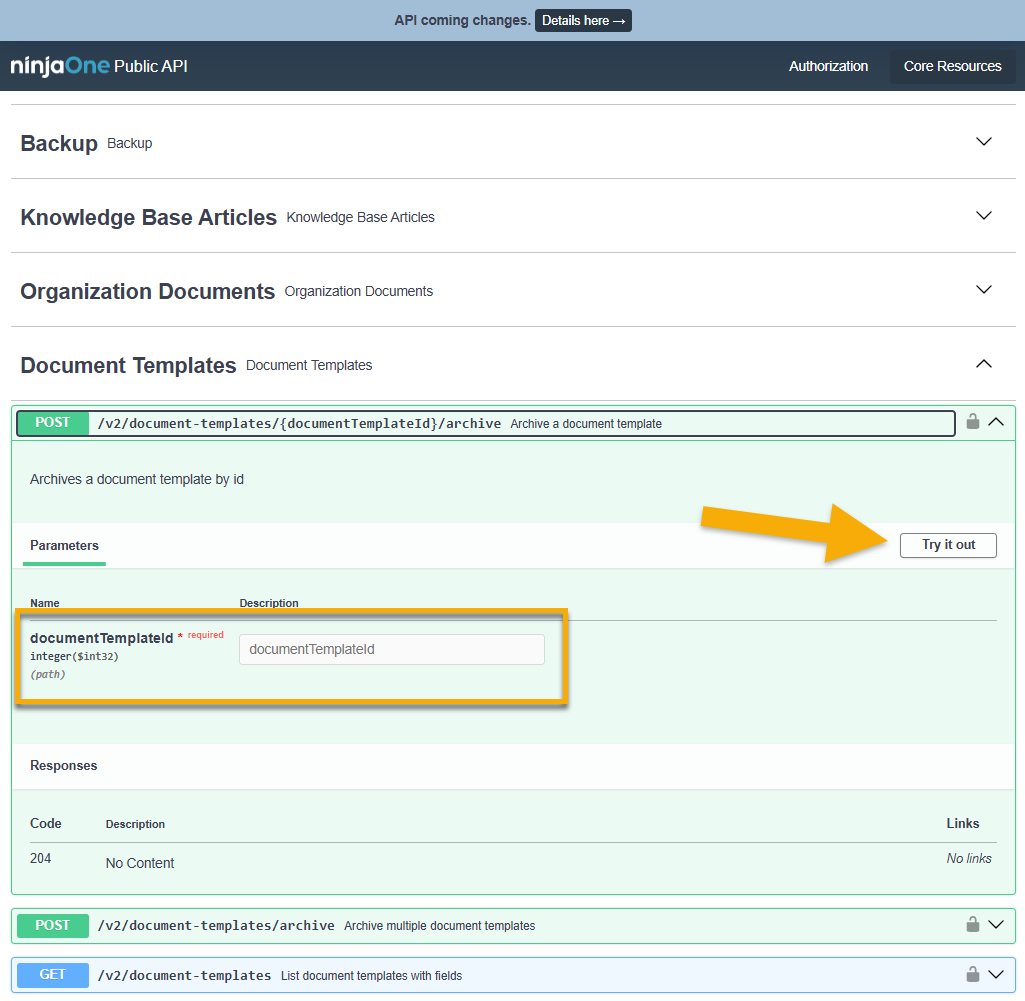Collapse the archive document template endpoint

(996, 422)
